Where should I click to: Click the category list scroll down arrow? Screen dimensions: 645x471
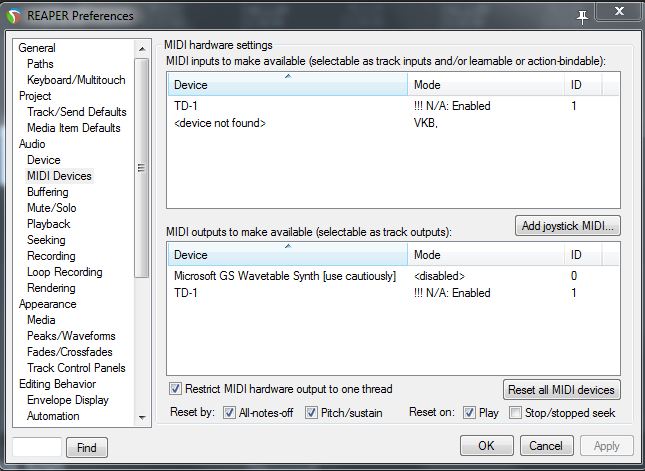tap(142, 418)
